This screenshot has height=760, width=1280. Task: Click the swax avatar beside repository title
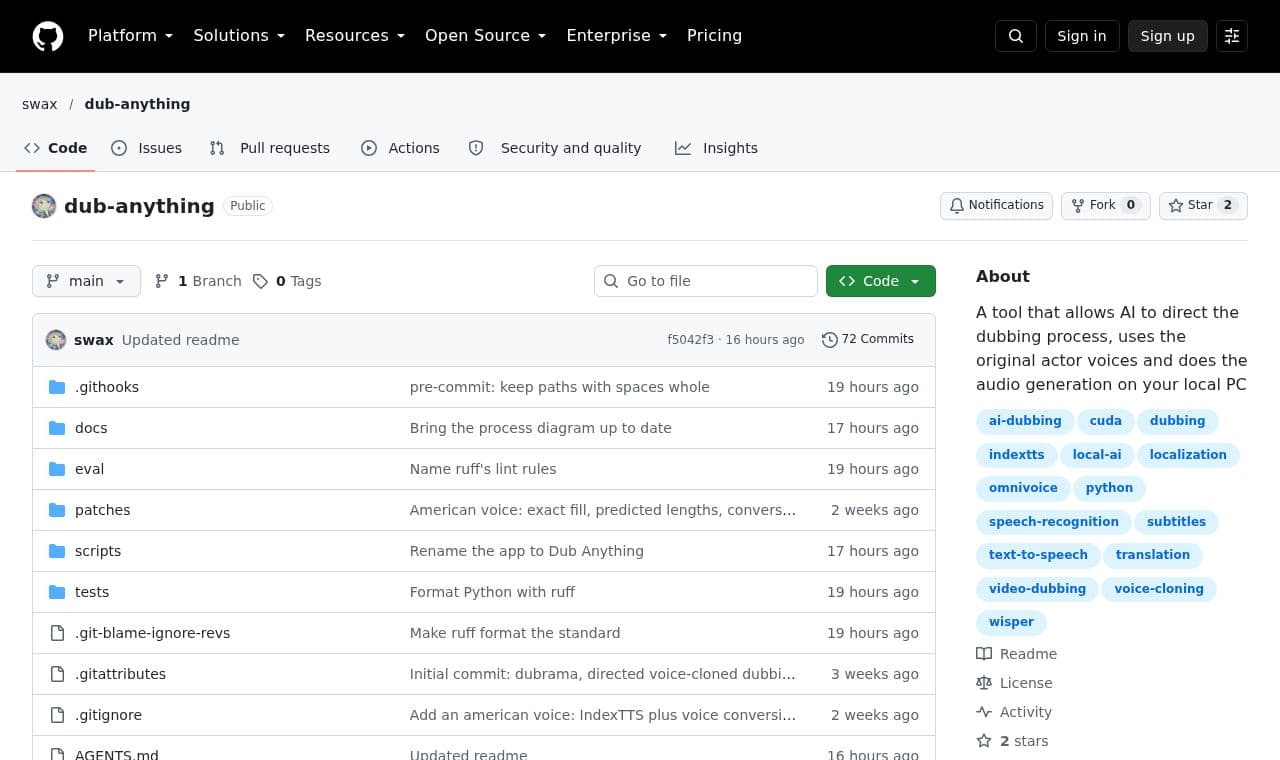point(44,206)
